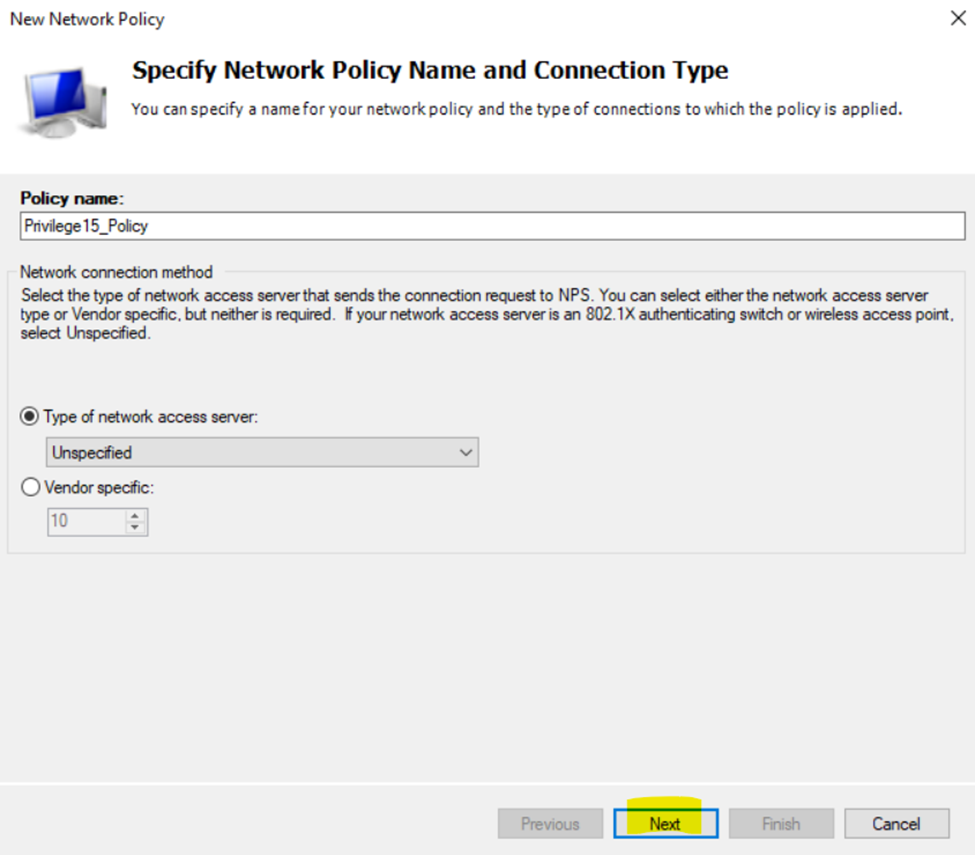Decrease vendor specific value with down arrow

click(135, 527)
